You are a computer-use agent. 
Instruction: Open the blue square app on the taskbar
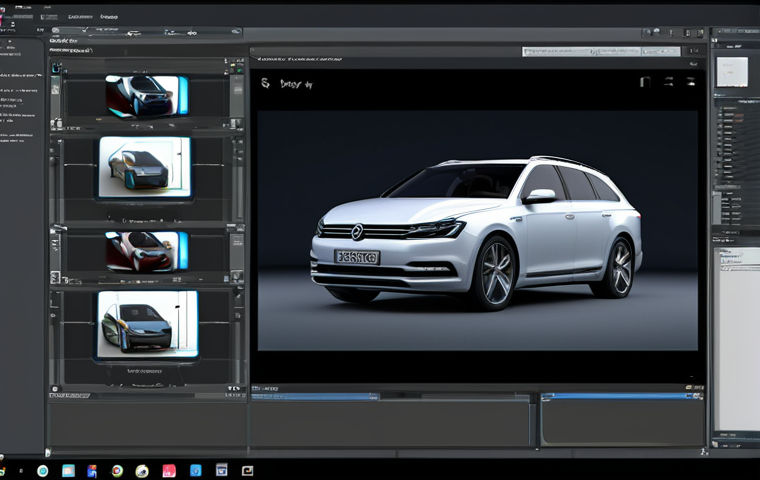pos(196,470)
